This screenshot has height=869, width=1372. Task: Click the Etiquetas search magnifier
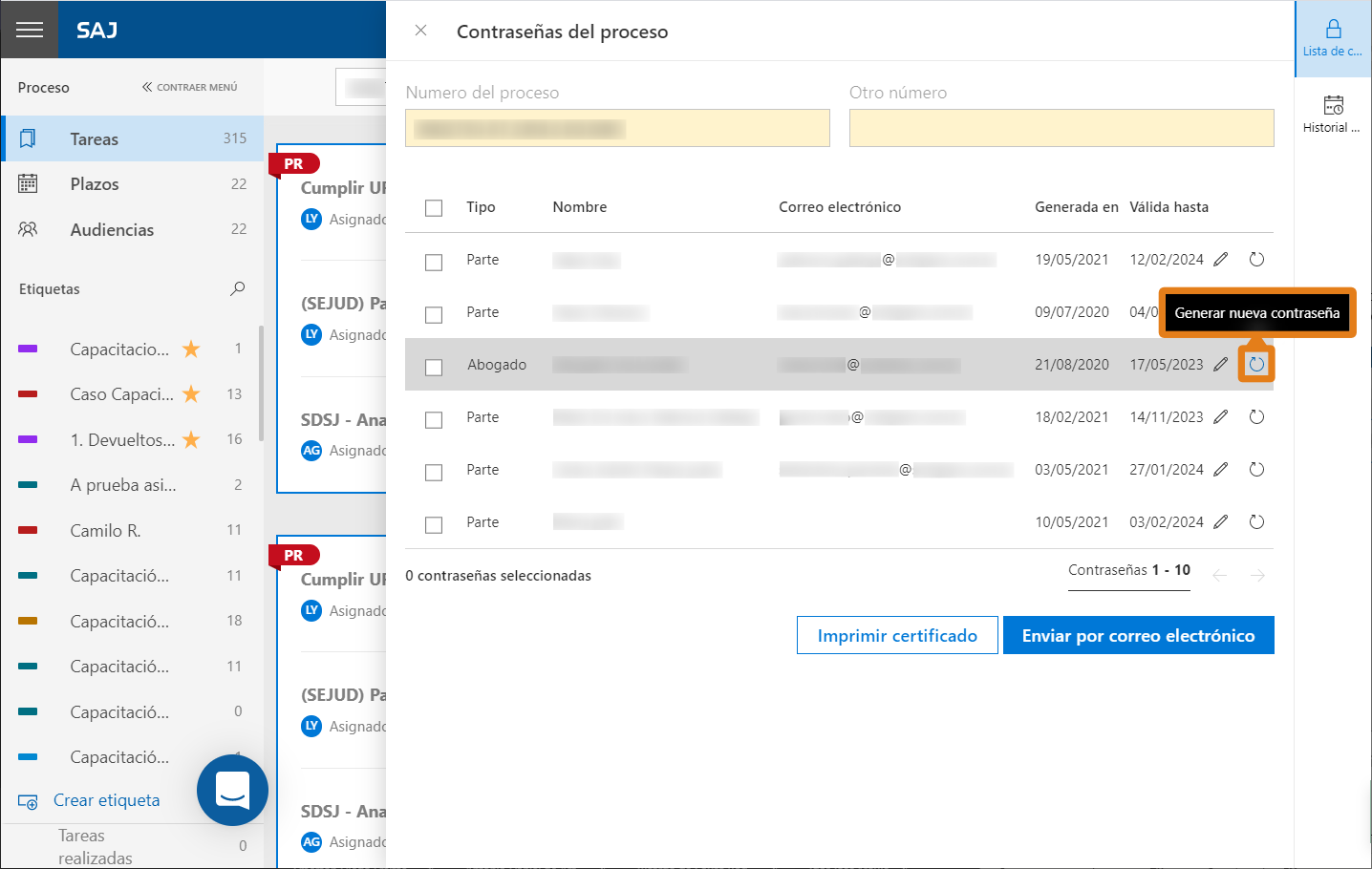238,288
